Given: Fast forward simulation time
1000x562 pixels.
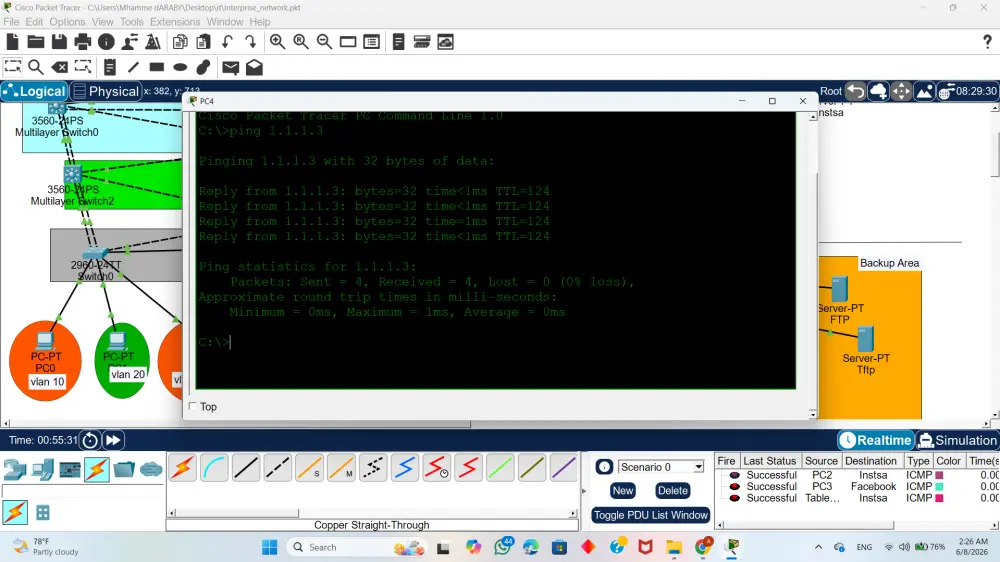Looking at the screenshot, I should tap(113, 440).
